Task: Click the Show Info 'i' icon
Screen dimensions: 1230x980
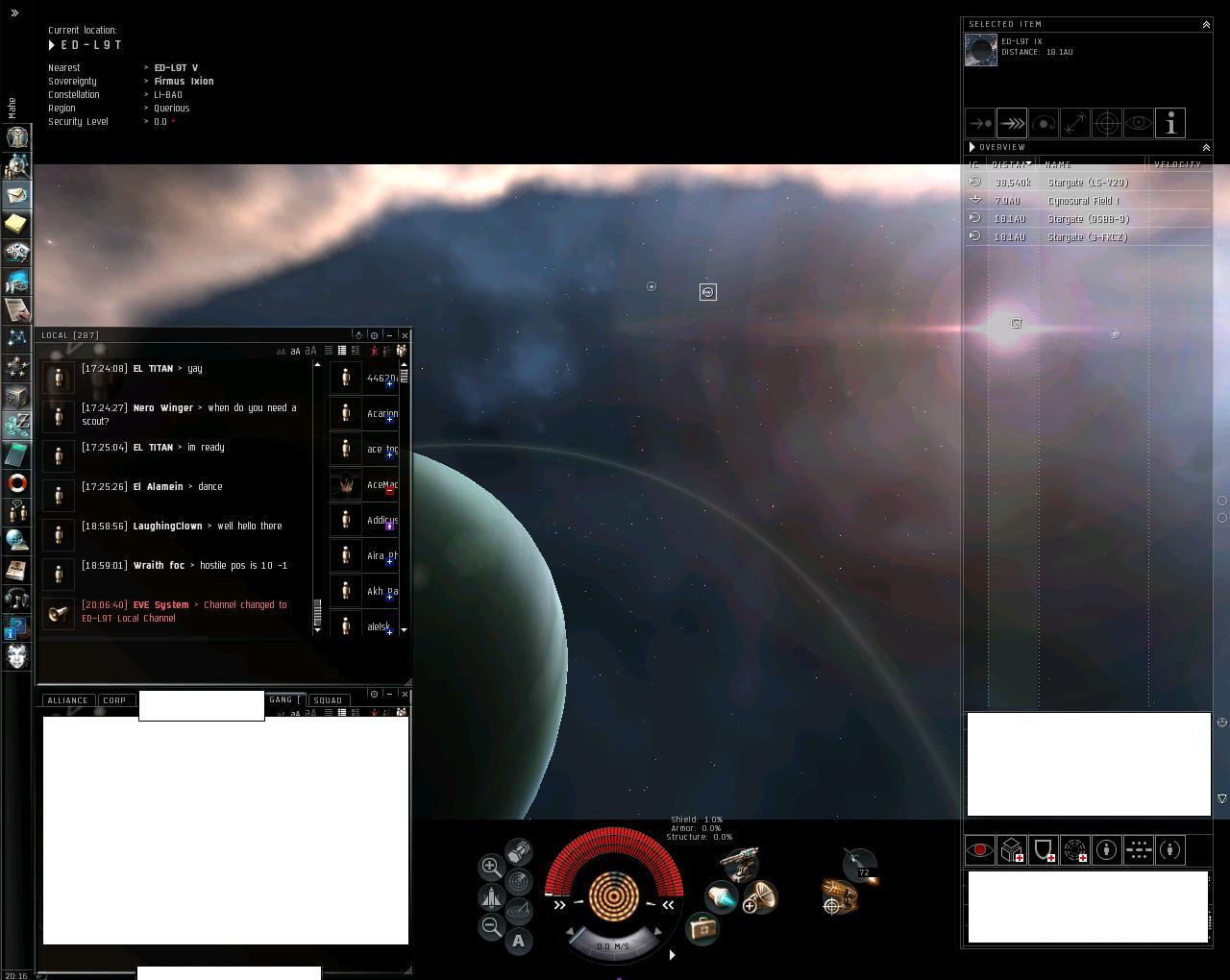Action: pyautogui.click(x=1170, y=123)
